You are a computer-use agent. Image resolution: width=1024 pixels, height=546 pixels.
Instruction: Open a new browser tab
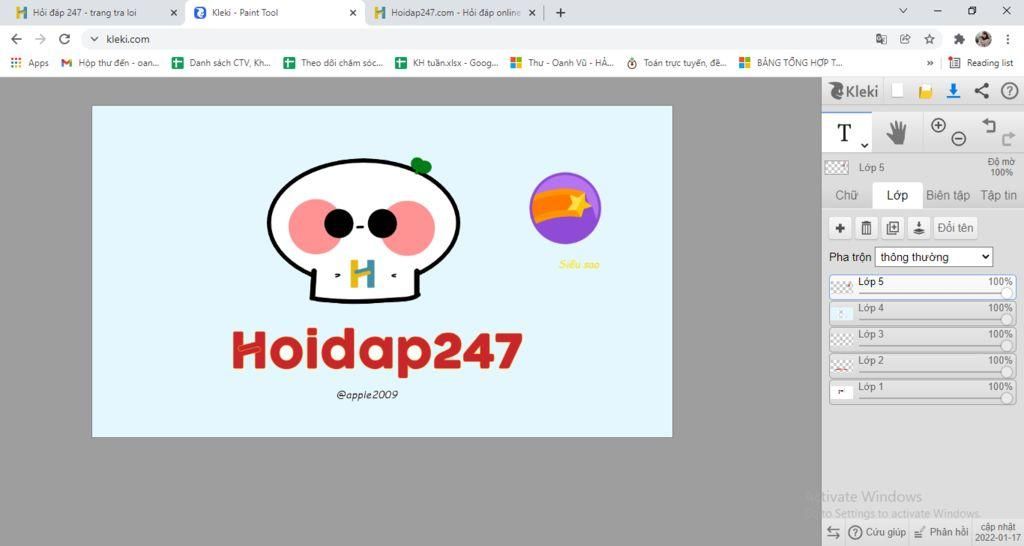[x=560, y=12]
